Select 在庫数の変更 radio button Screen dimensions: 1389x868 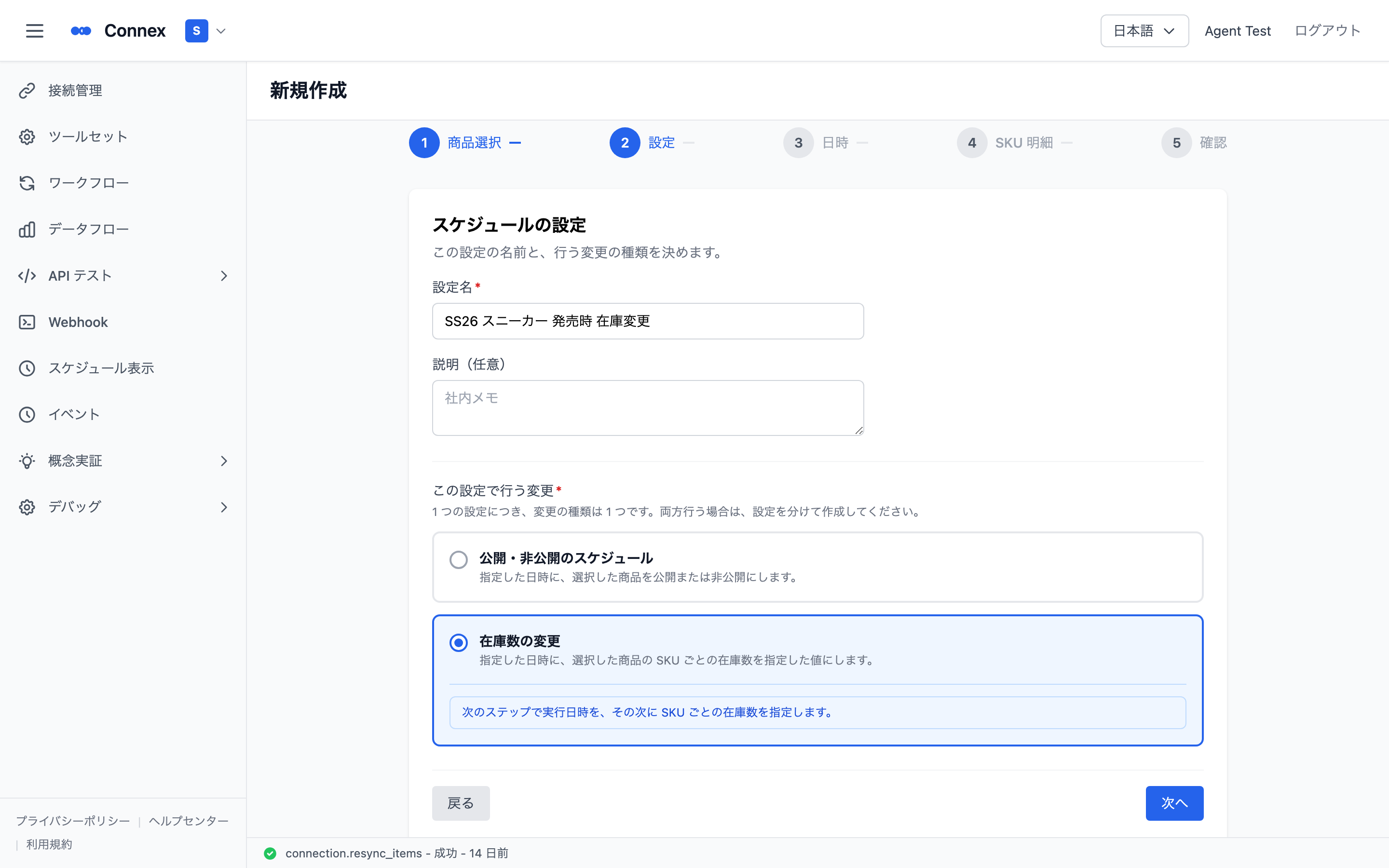458,642
